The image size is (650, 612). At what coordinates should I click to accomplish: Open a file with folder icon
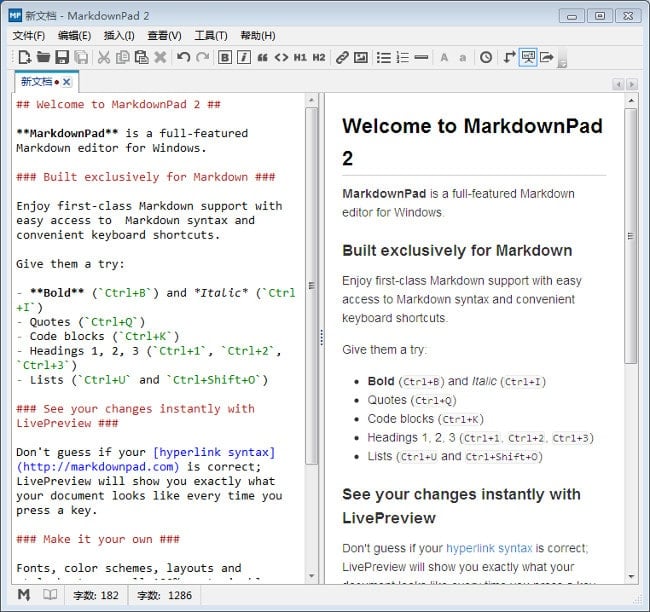(x=43, y=57)
